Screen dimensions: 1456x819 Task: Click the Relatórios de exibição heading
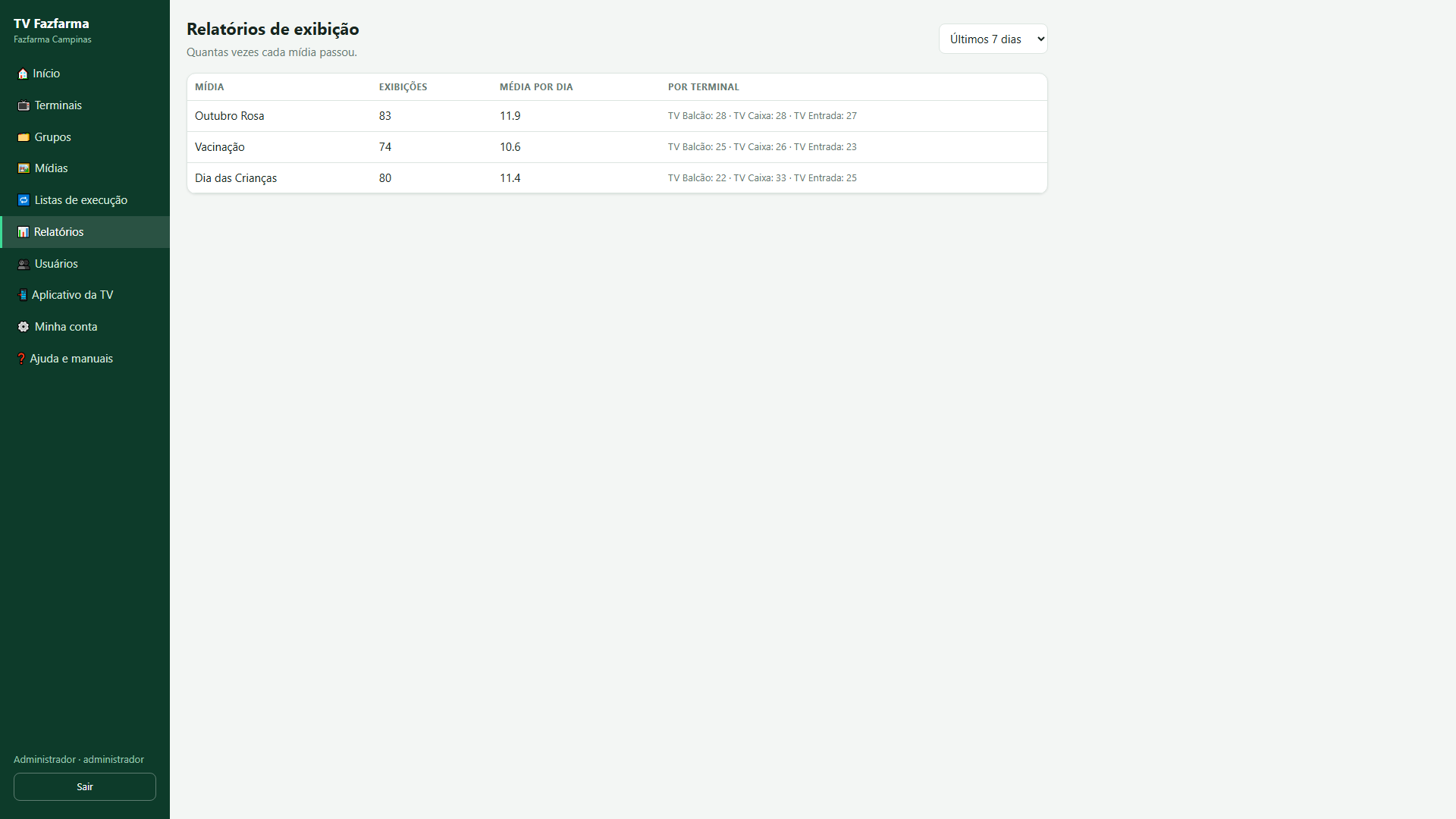(x=273, y=30)
